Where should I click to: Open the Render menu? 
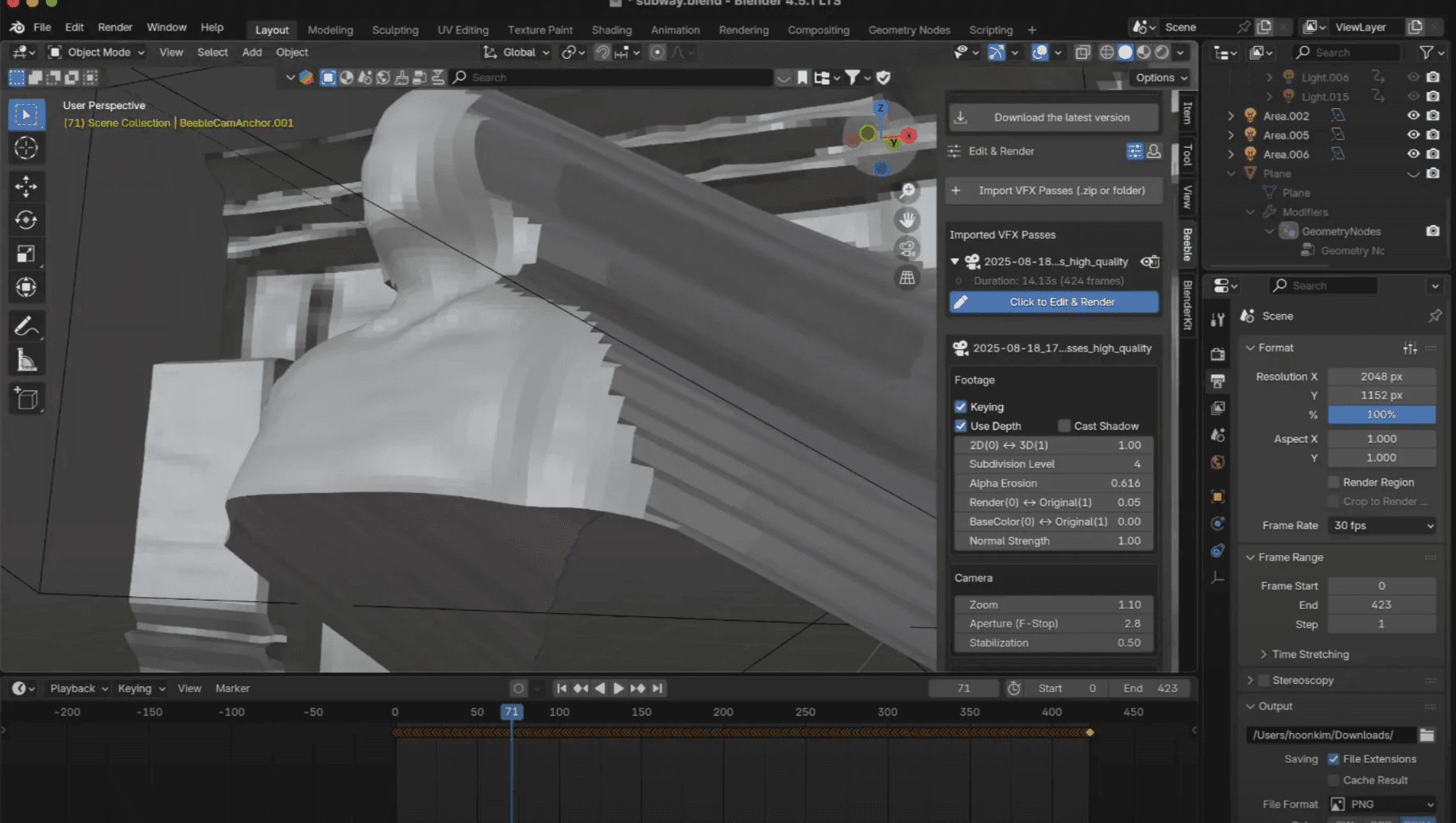(114, 26)
